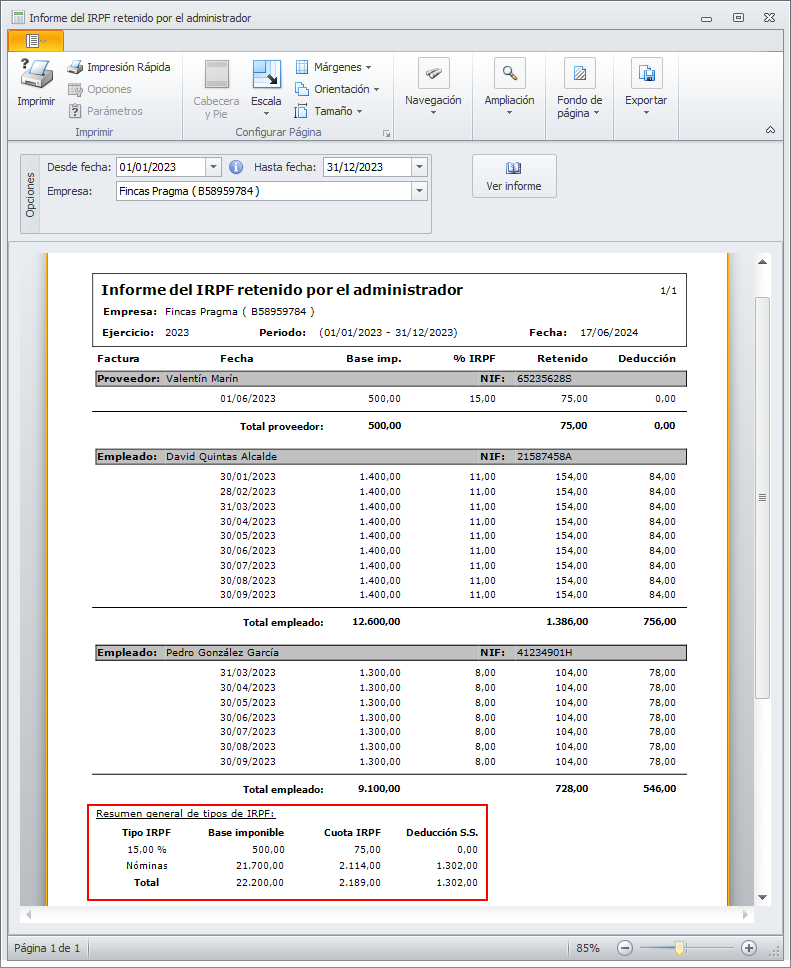
Task: Collapse the ribbon with the chevron
Action: (770, 130)
